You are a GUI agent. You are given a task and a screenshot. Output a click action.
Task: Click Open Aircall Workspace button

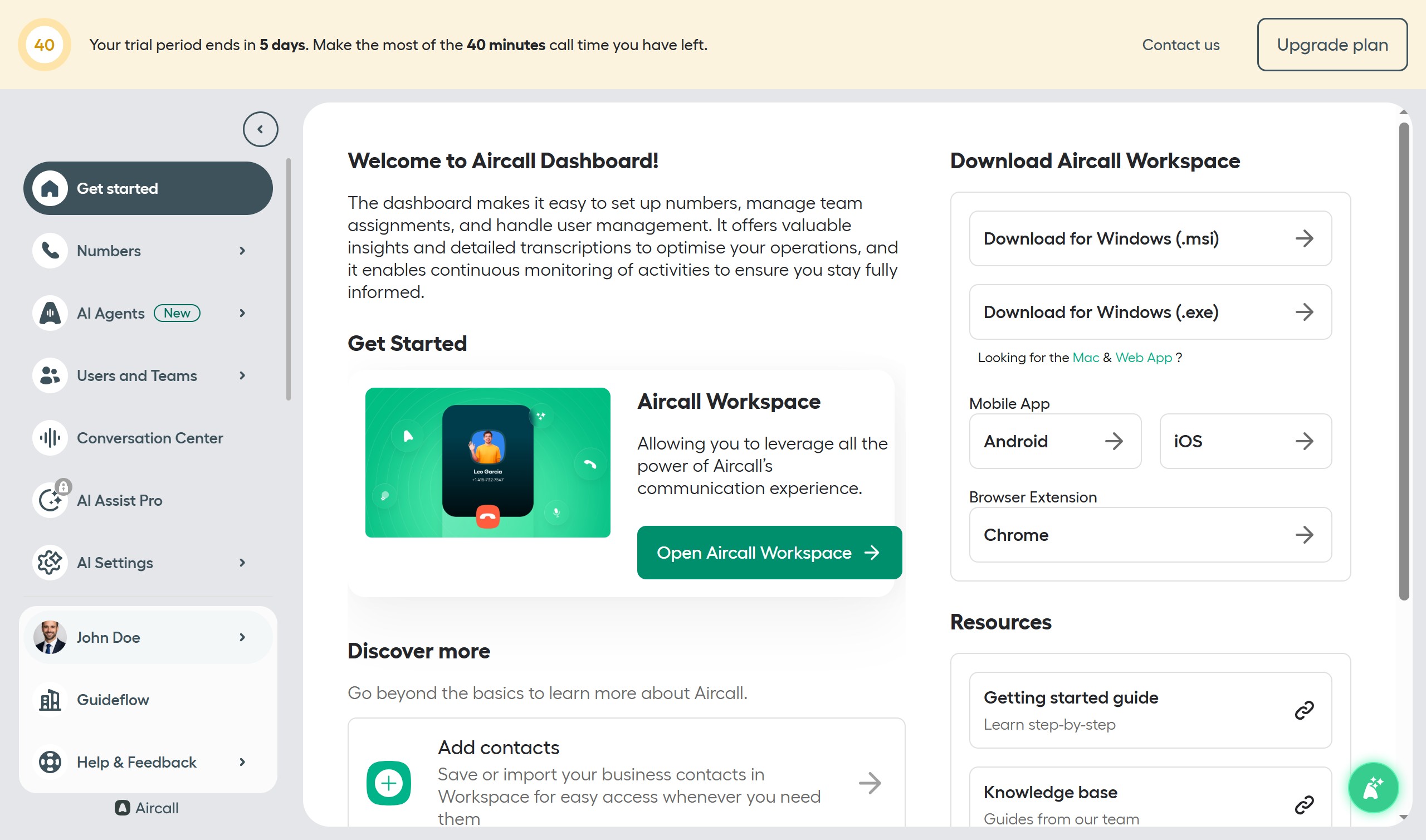tap(769, 553)
